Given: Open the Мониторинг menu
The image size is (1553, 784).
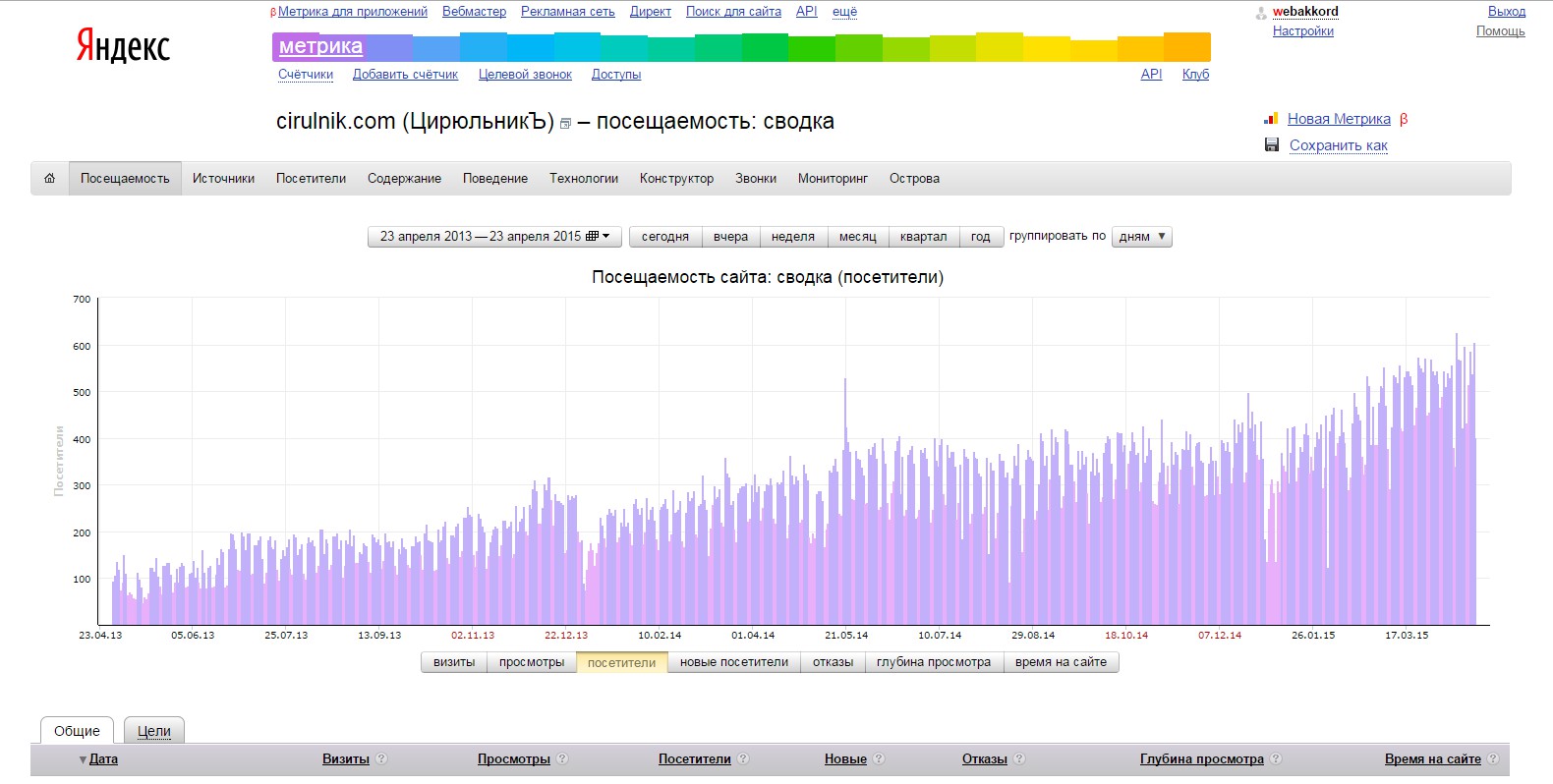Looking at the screenshot, I should [x=833, y=179].
